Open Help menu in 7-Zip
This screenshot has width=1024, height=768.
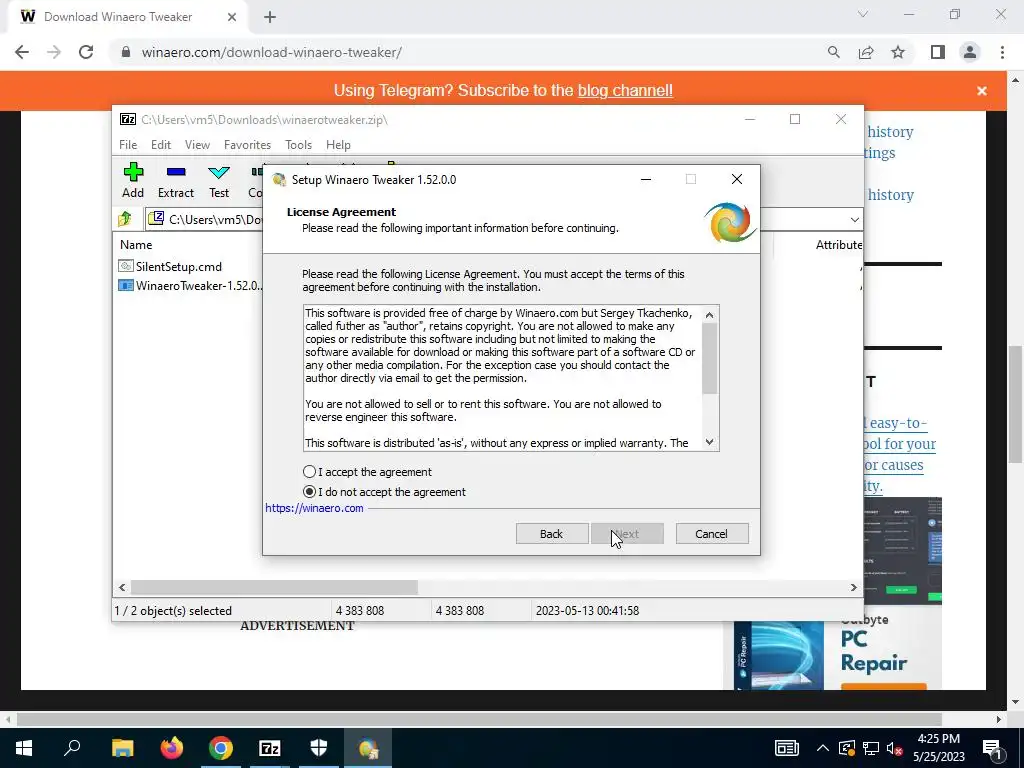point(338,144)
